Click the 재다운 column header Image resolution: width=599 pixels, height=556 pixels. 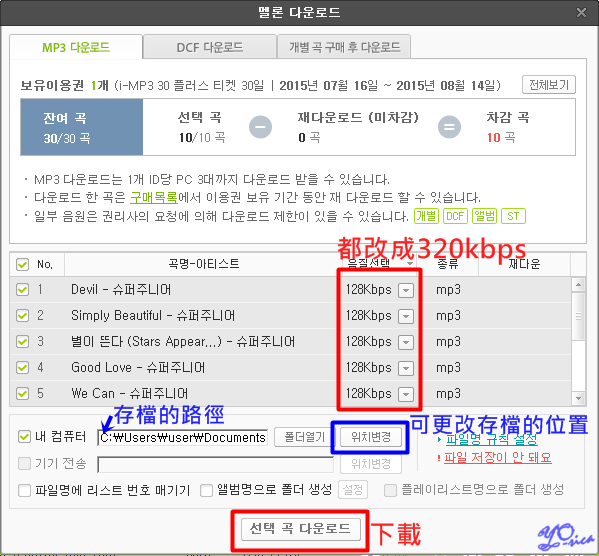point(524,264)
